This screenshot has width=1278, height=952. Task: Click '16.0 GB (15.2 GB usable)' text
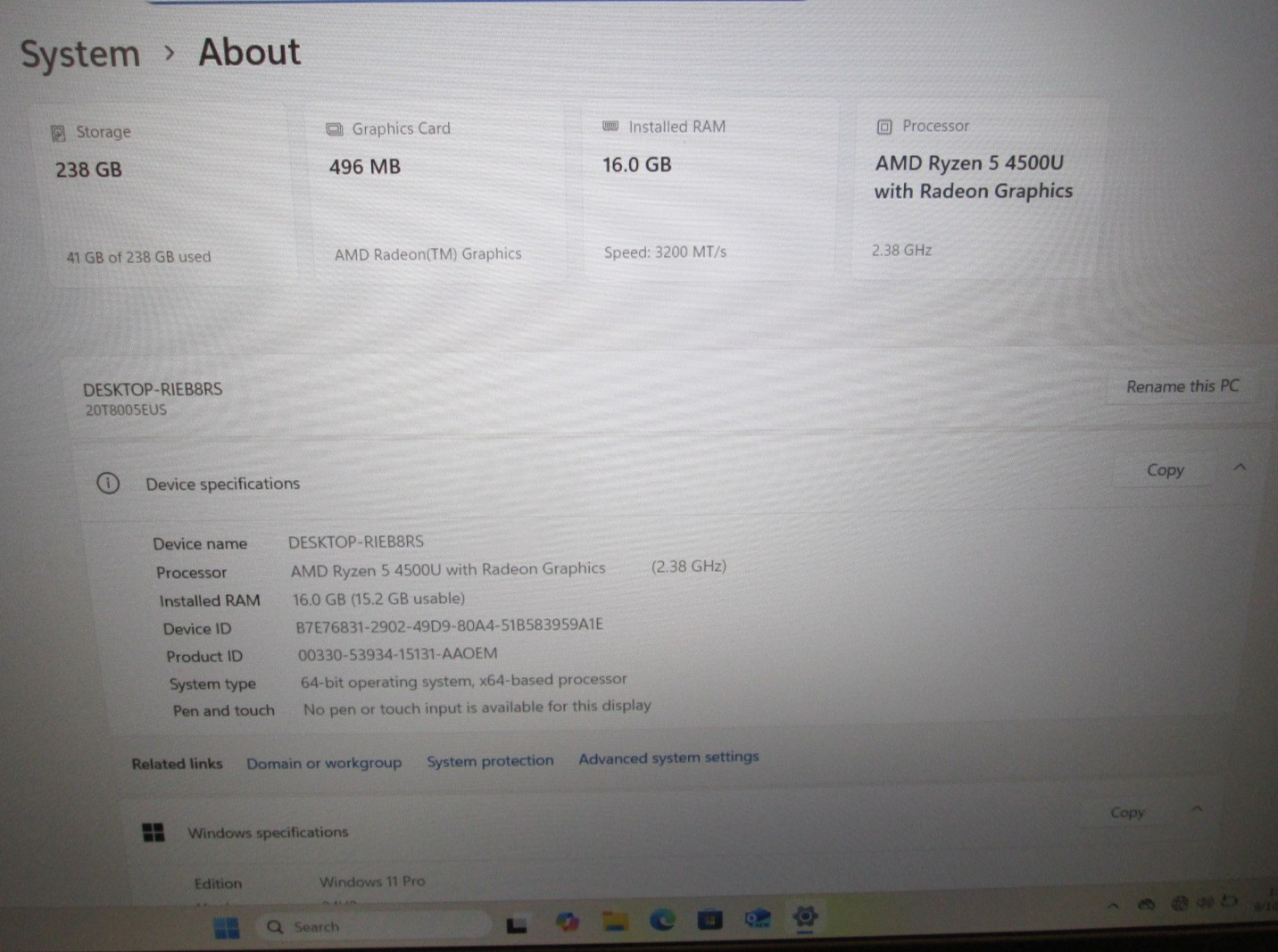[x=378, y=599]
